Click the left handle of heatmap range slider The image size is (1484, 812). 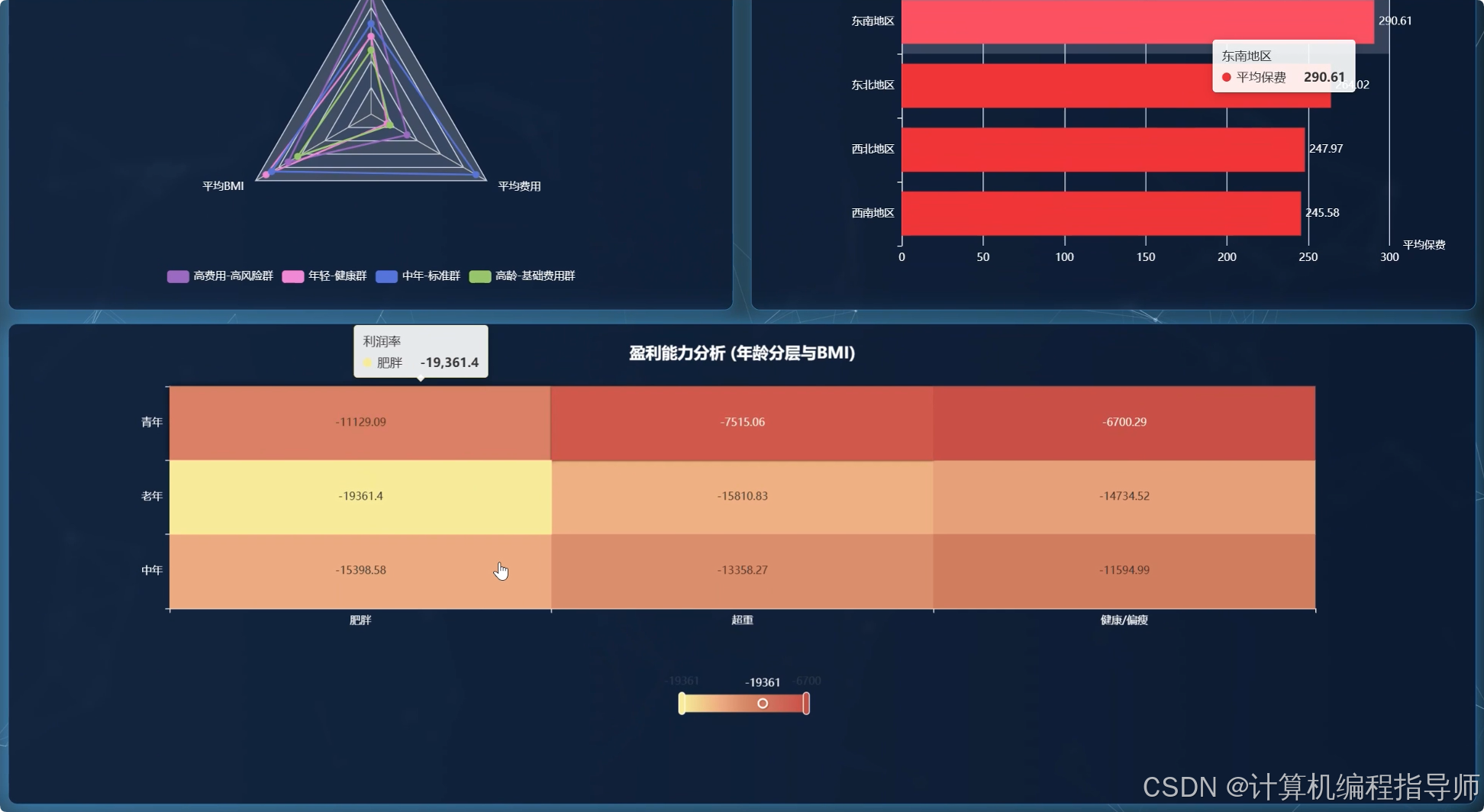[x=682, y=704]
